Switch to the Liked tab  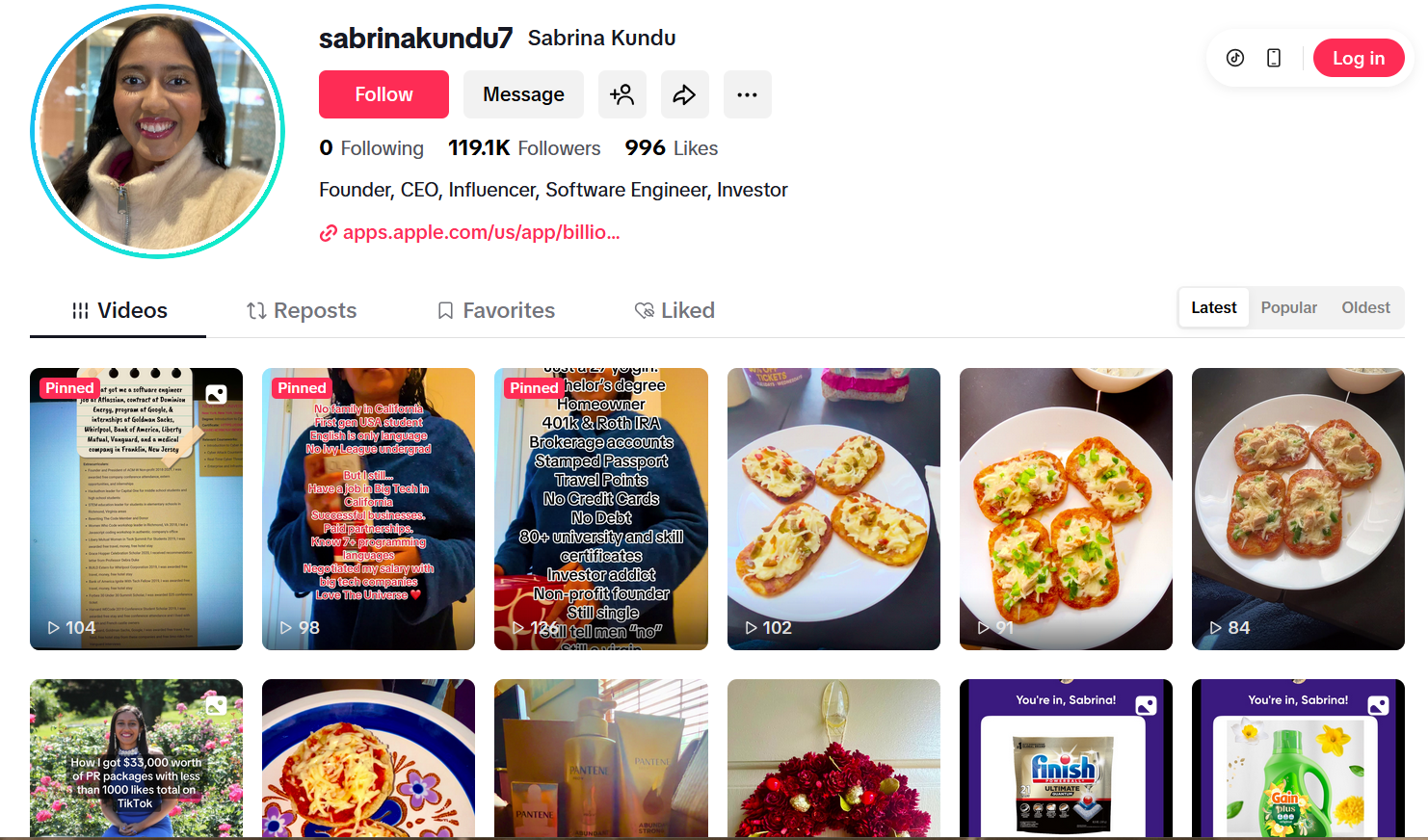coord(674,310)
